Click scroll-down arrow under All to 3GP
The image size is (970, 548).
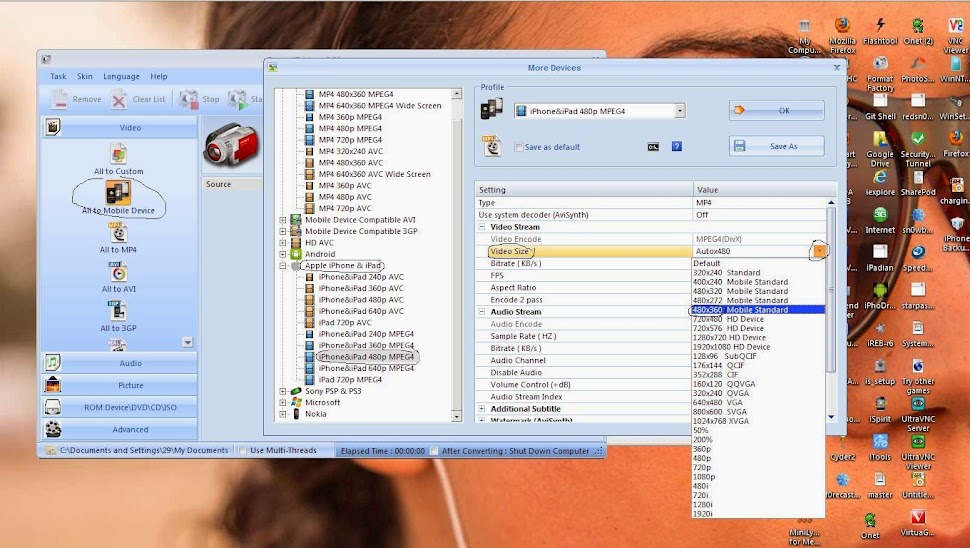pyautogui.click(x=187, y=342)
